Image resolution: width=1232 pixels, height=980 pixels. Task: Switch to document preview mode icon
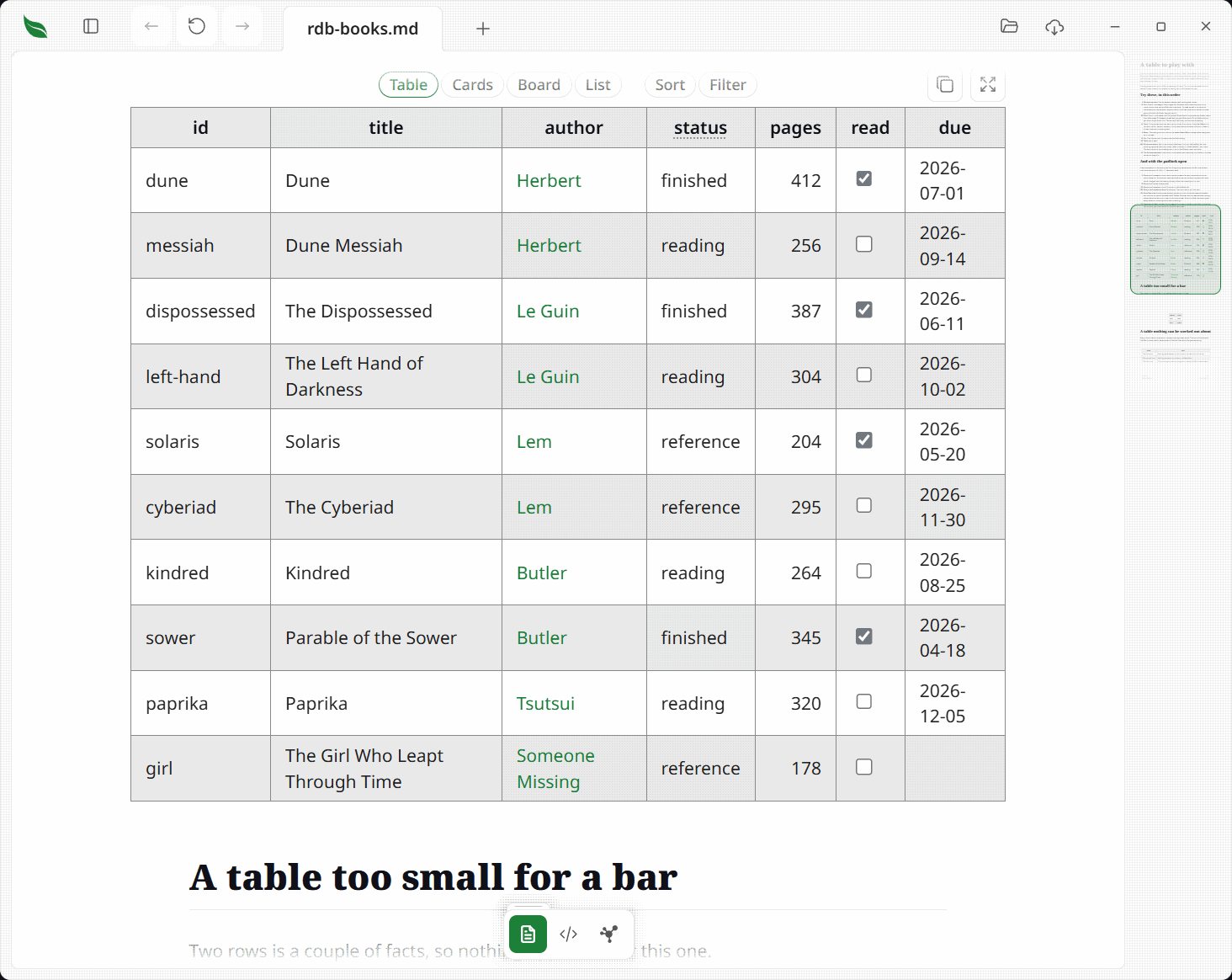click(x=528, y=934)
